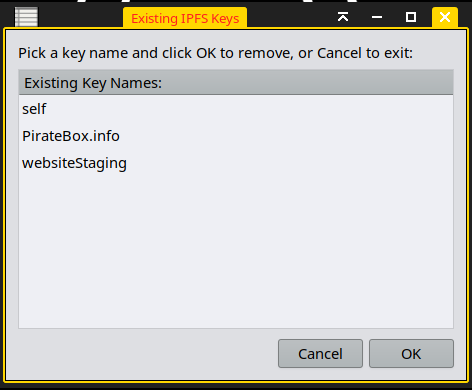Click title bar space between title and keep-above icon

tap(291, 17)
